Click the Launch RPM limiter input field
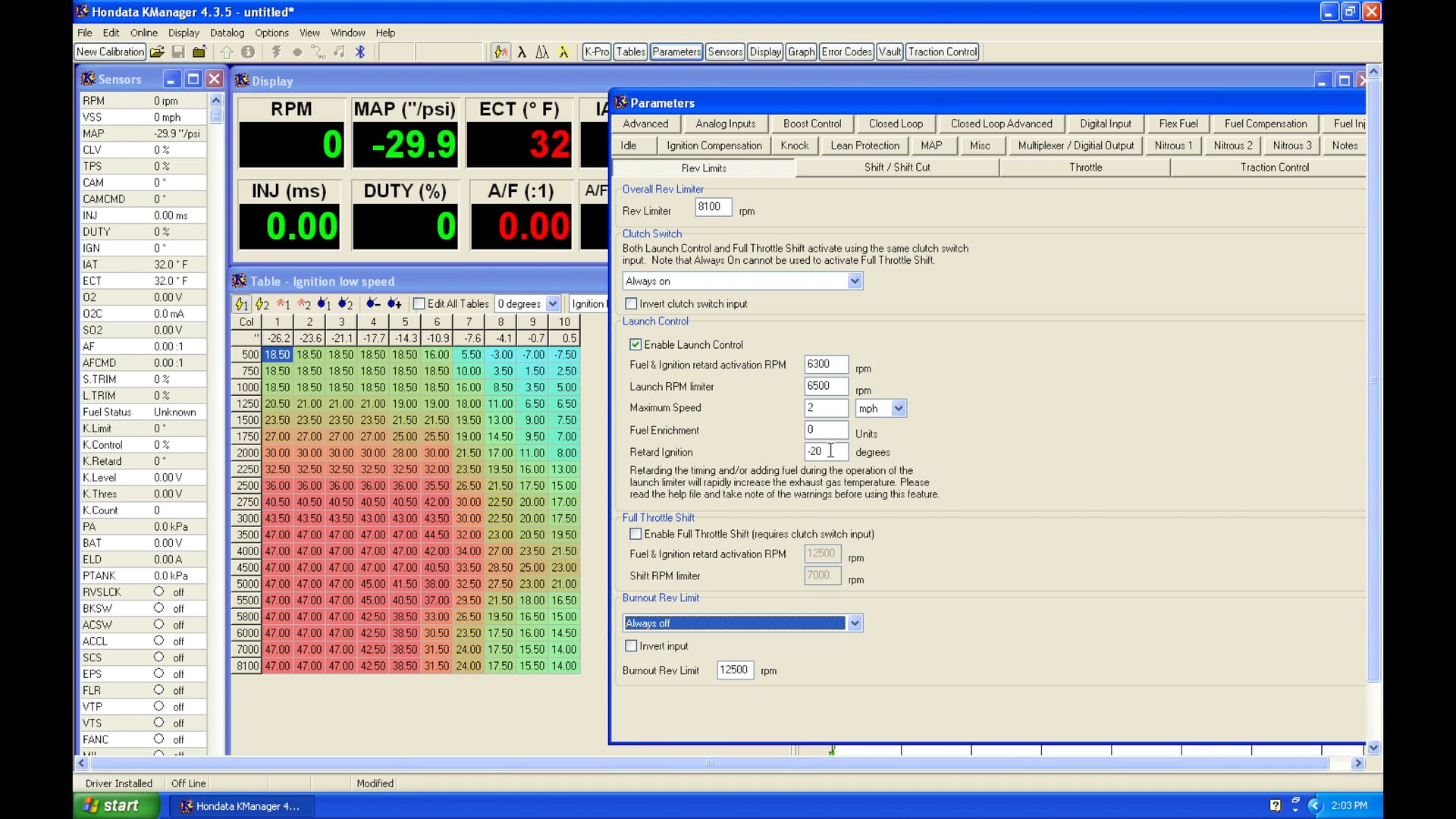Screen dimensions: 1456x819 (825, 386)
